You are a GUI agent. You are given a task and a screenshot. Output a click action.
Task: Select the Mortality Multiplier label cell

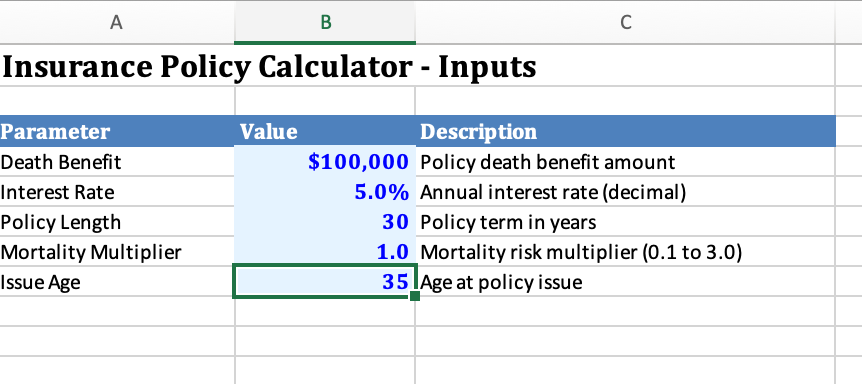point(117,252)
